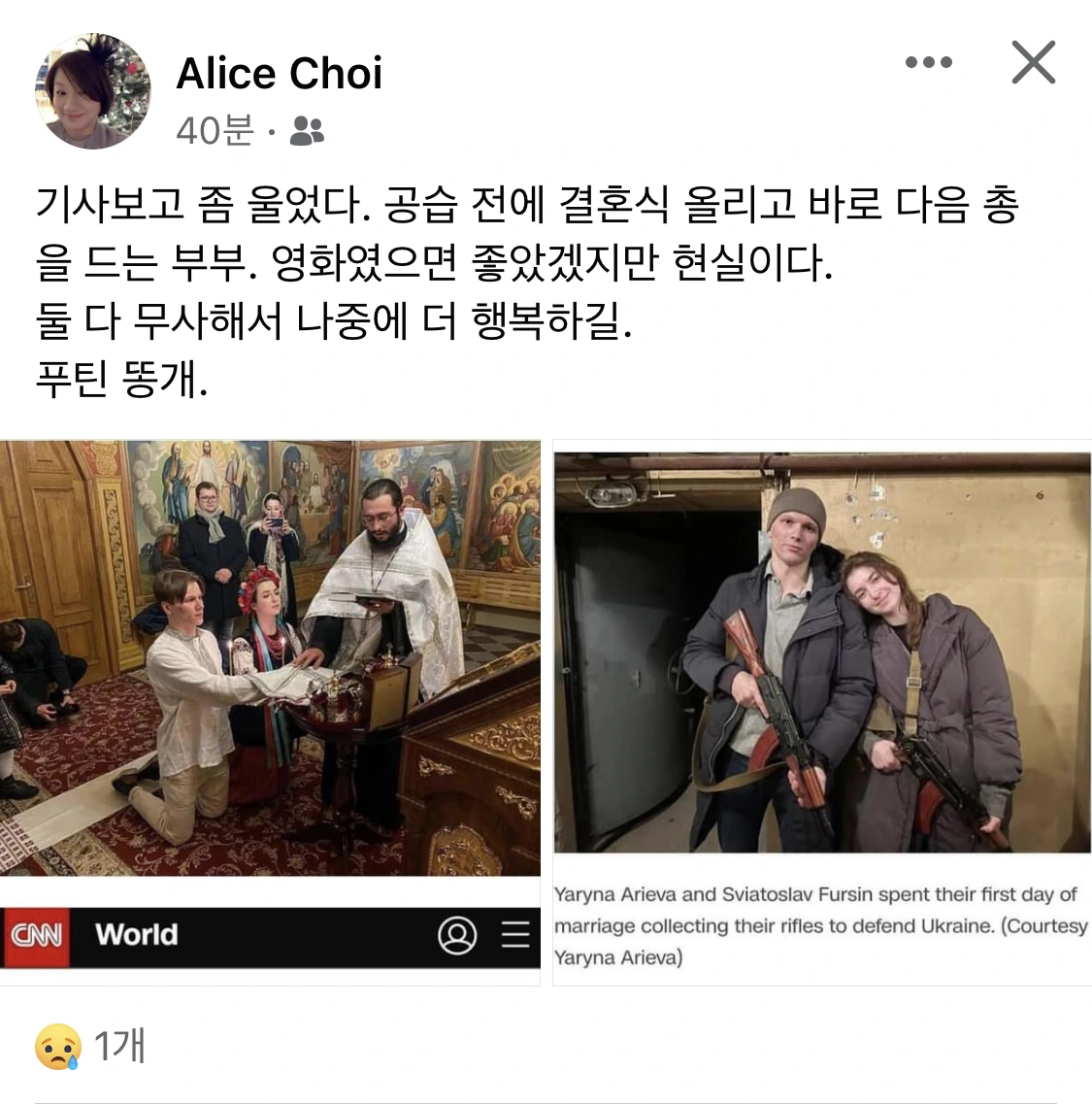Select the World section label

[x=137, y=935]
